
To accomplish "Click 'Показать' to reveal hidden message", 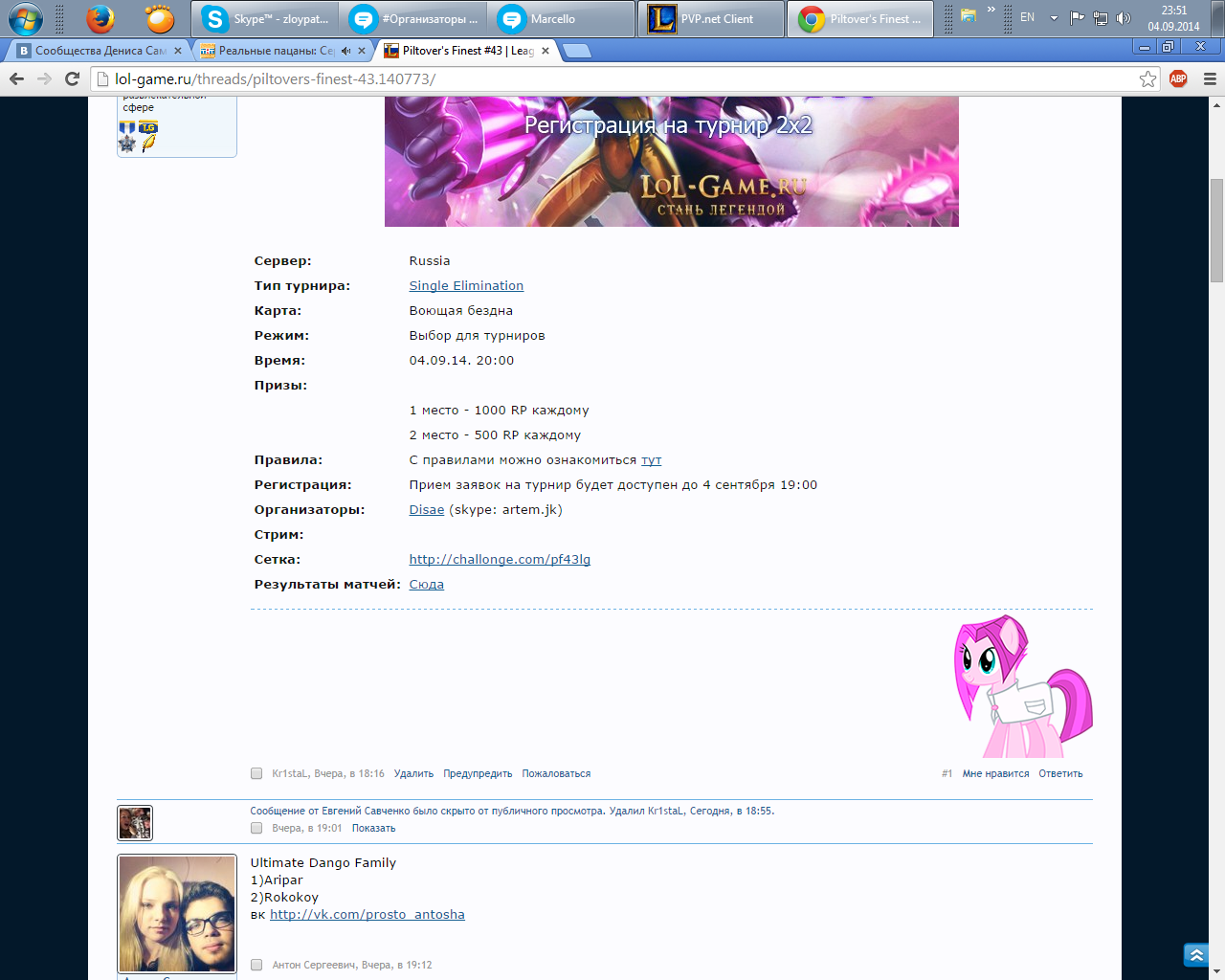I will point(373,828).
